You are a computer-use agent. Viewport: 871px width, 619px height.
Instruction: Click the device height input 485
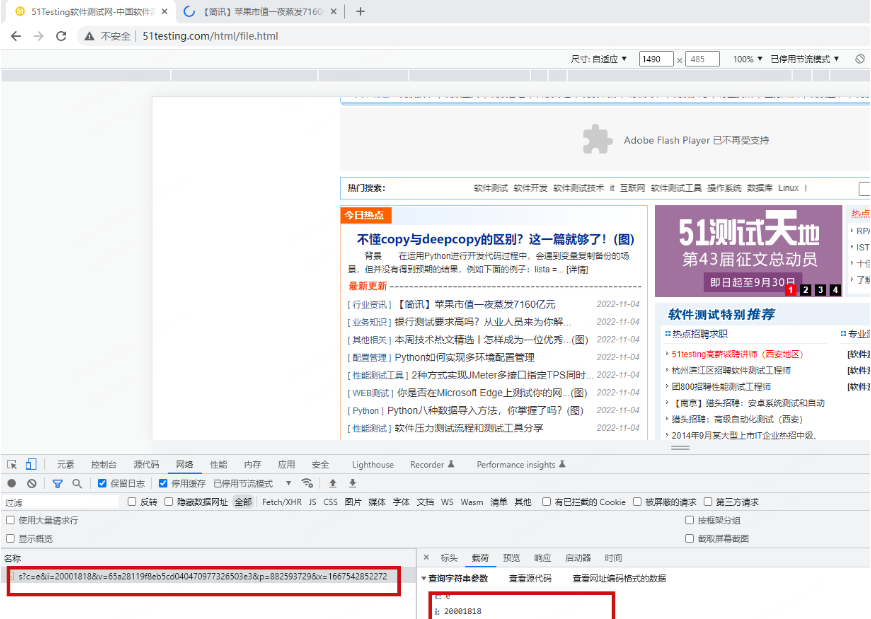point(702,59)
